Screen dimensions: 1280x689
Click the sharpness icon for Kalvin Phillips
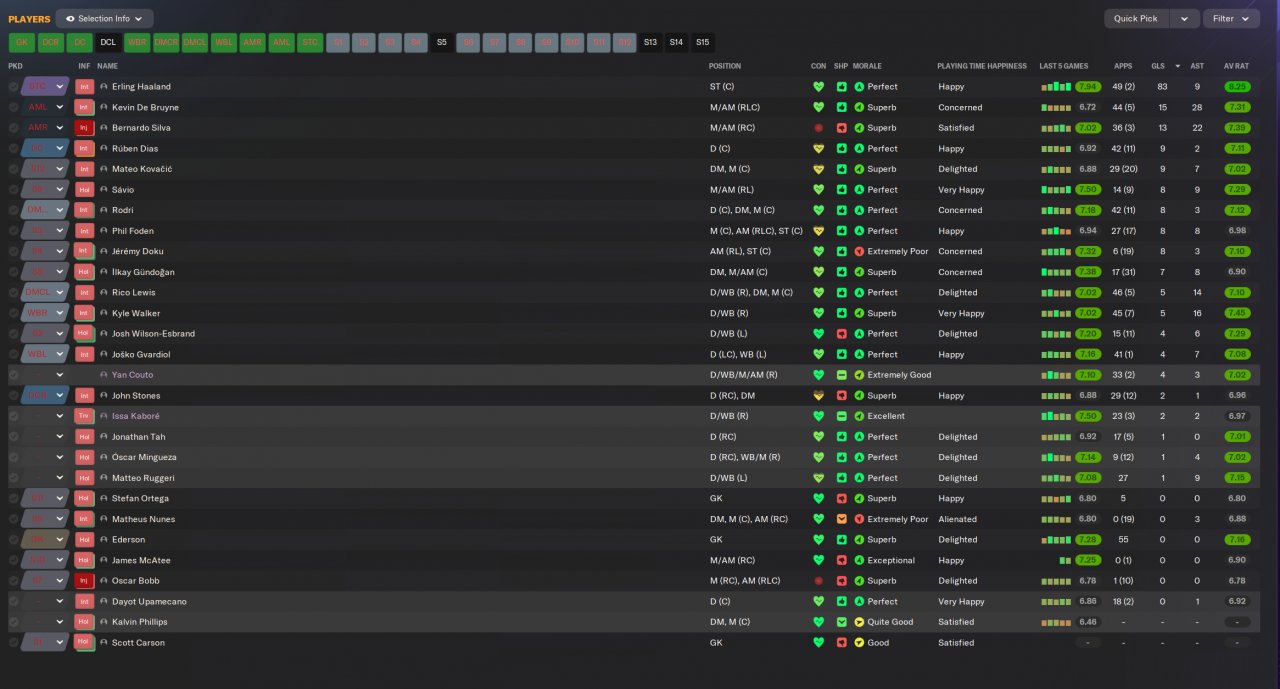coord(841,622)
